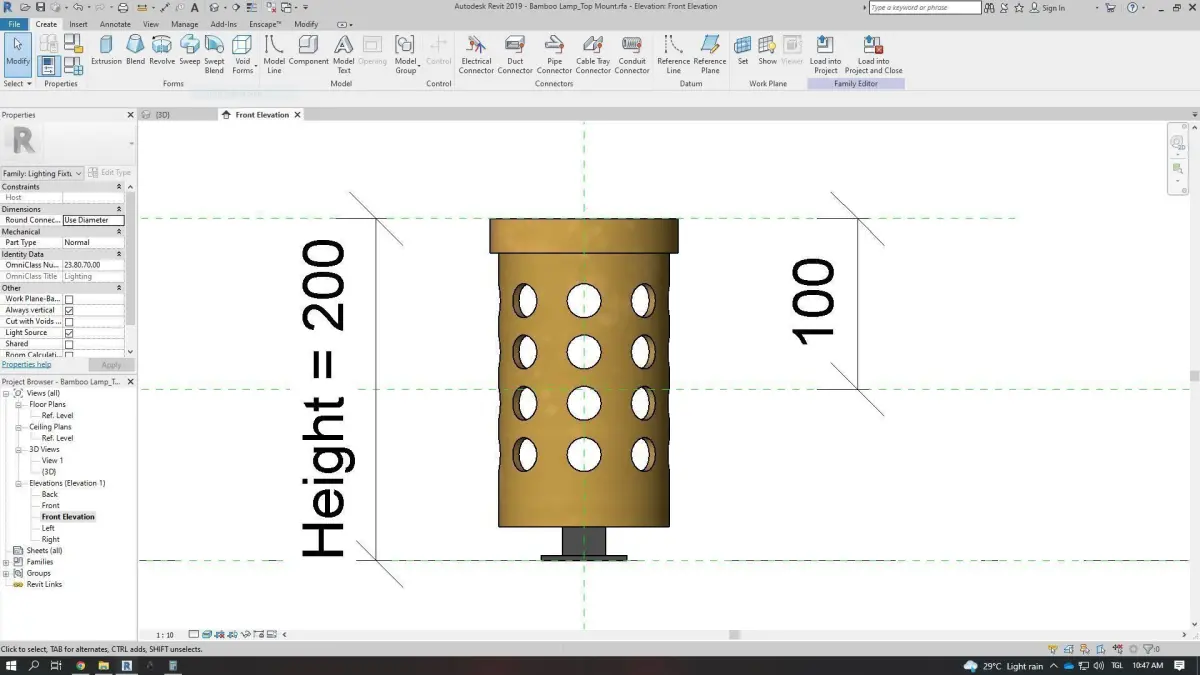The width and height of the screenshot is (1200, 675).
Task: Uncheck the Light Source checkbox
Action: pos(69,333)
